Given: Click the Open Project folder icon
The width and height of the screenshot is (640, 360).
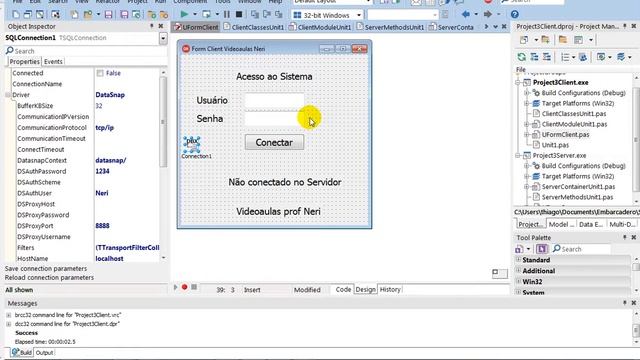Looking at the screenshot, I should [88, 15].
